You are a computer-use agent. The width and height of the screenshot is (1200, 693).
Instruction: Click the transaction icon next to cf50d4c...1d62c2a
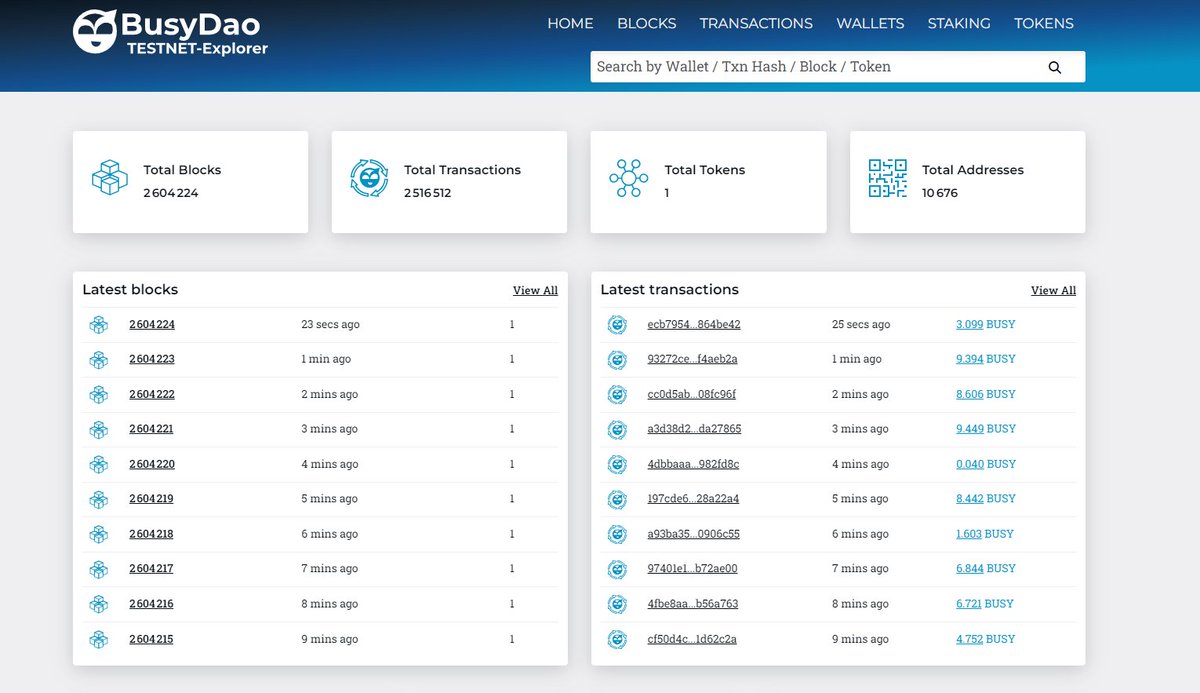pos(617,639)
